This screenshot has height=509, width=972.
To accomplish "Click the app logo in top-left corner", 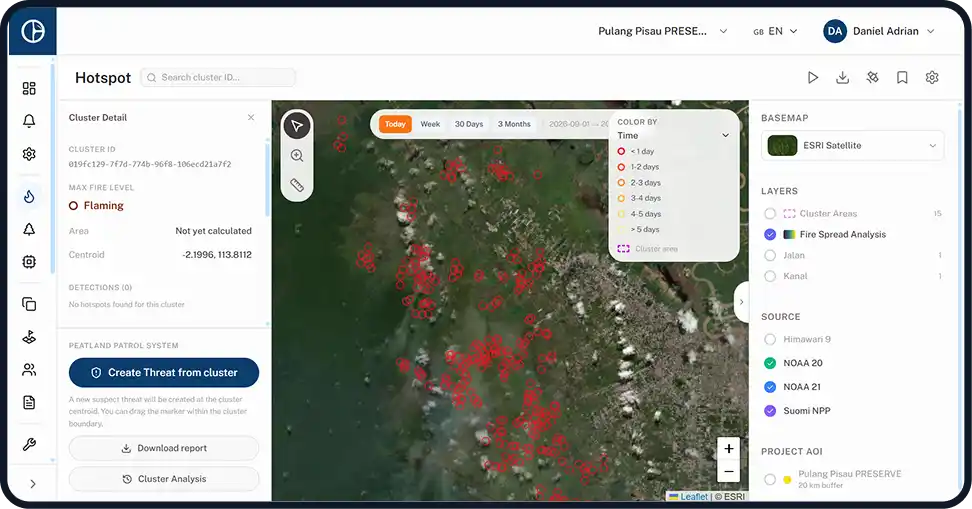I will pos(33,31).
